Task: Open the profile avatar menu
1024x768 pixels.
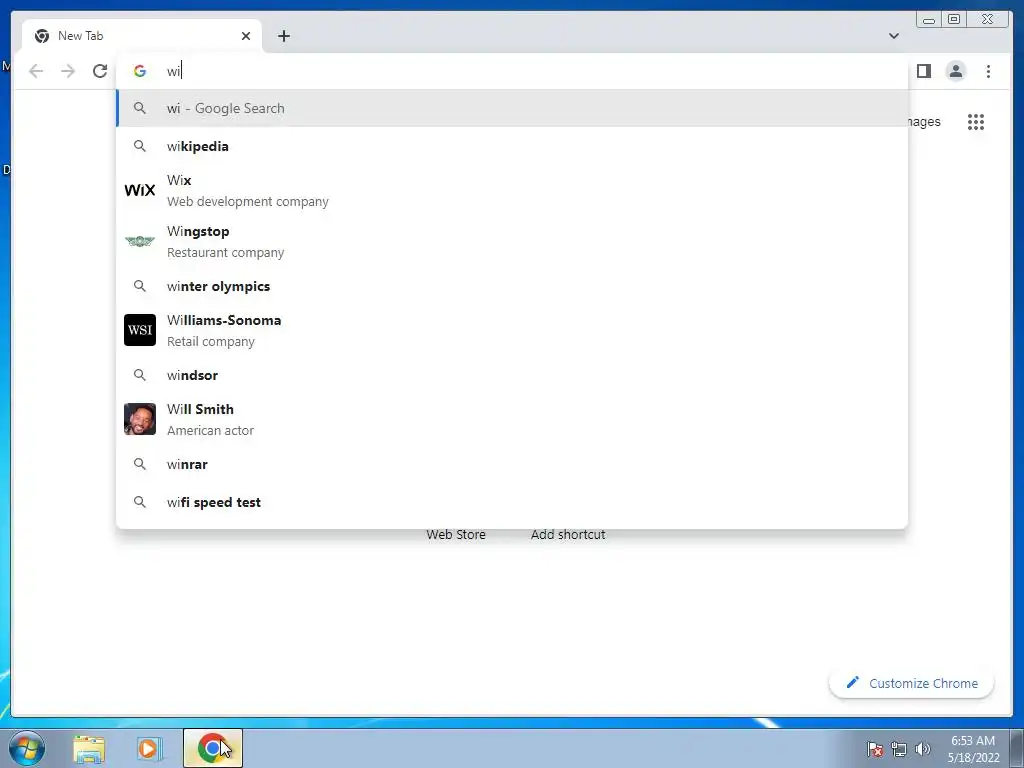Action: (x=955, y=71)
